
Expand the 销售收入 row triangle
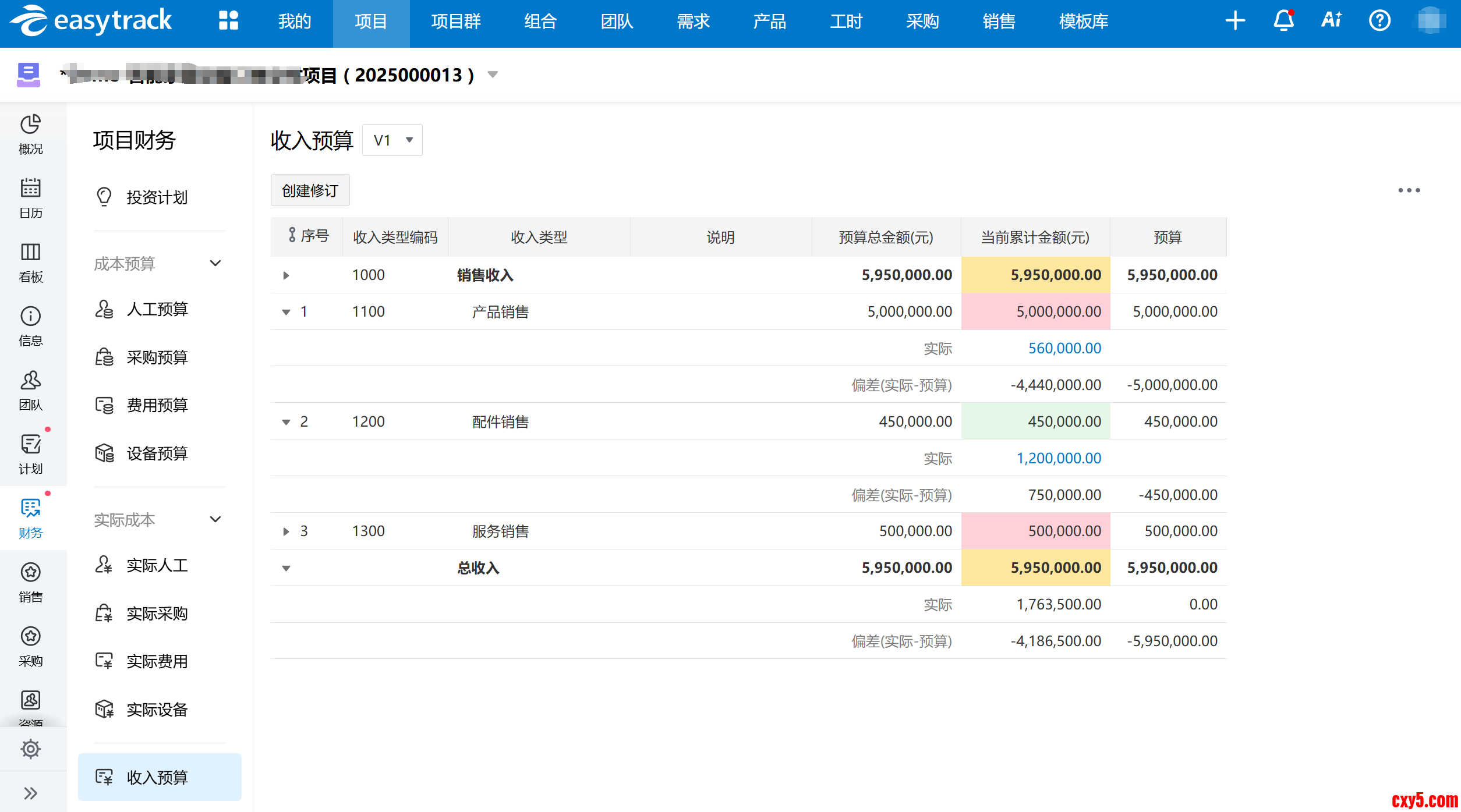click(286, 275)
